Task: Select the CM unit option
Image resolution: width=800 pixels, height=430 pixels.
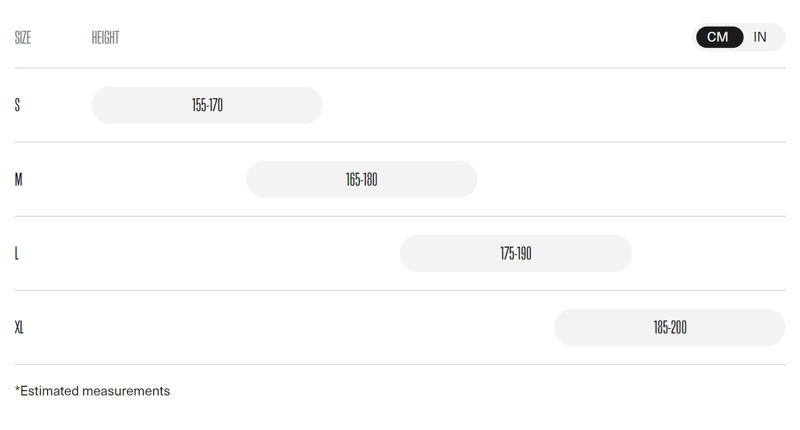Action: pyautogui.click(x=718, y=37)
